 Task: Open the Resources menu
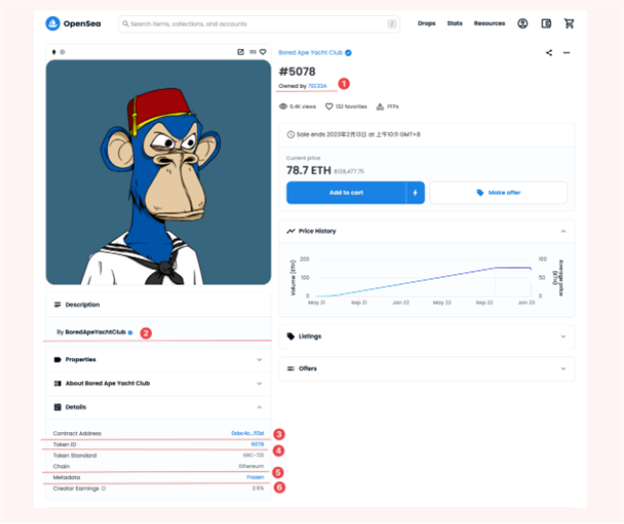tap(489, 23)
